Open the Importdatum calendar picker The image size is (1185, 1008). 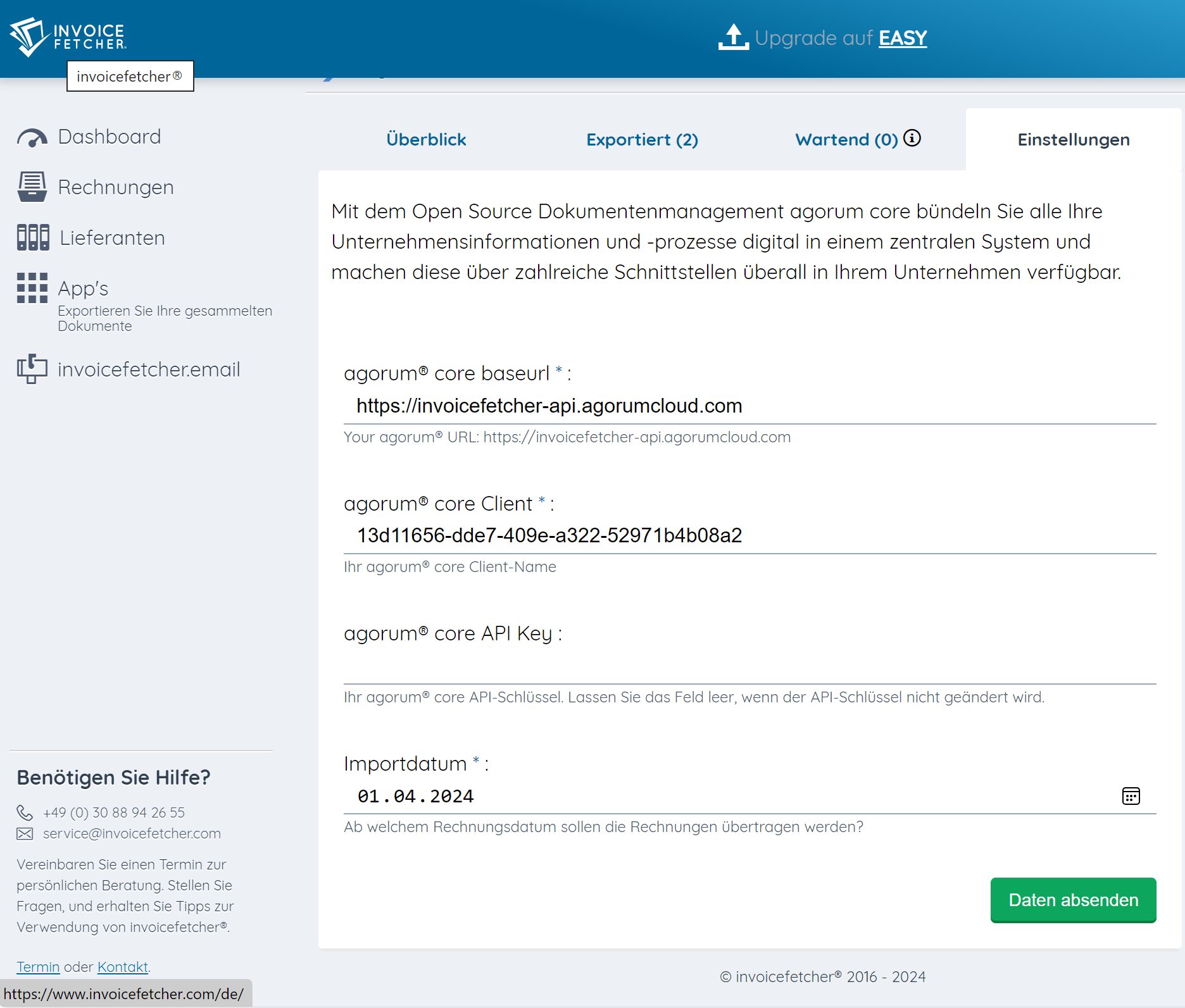1131,796
